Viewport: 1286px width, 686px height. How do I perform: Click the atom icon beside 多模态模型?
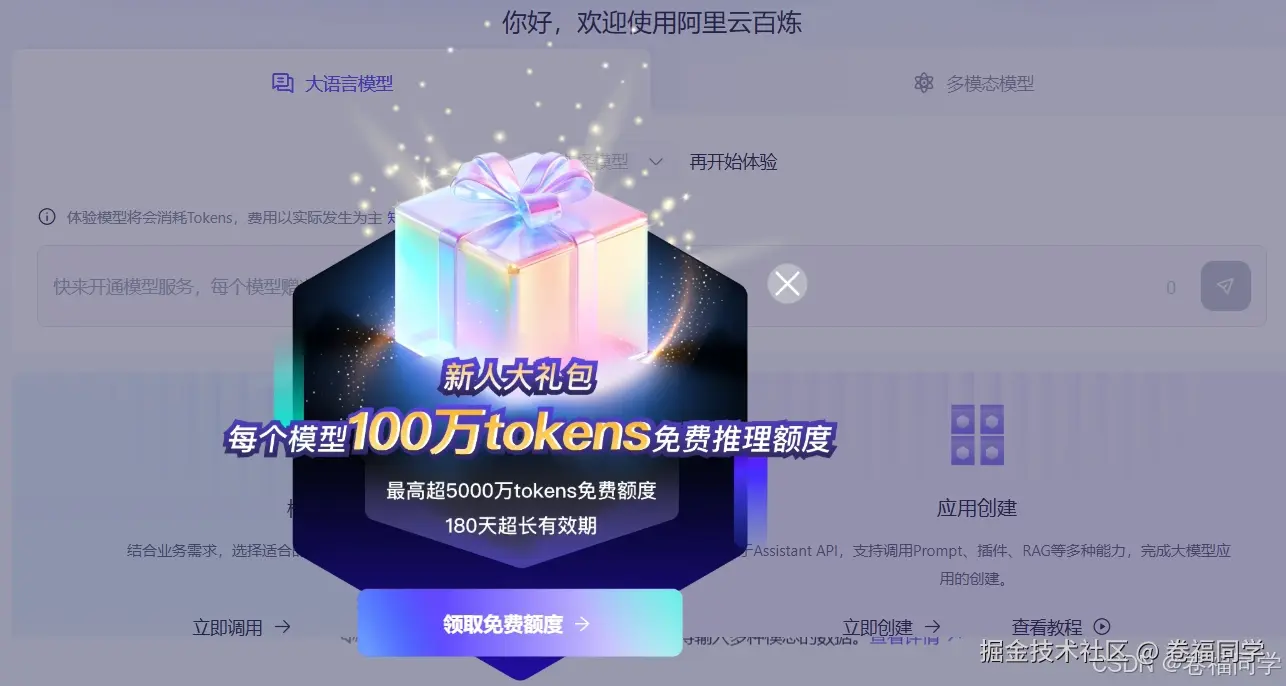pyautogui.click(x=924, y=83)
